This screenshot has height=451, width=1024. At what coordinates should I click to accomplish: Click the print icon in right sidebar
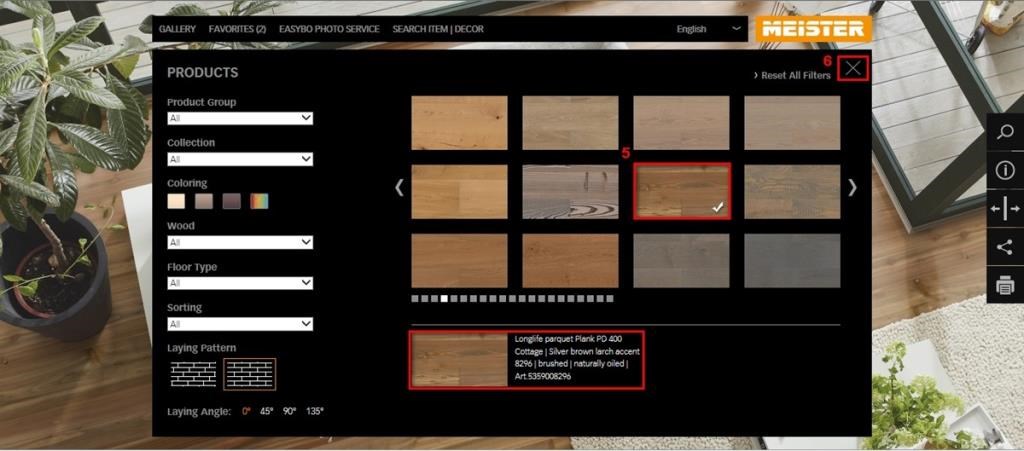click(1005, 286)
